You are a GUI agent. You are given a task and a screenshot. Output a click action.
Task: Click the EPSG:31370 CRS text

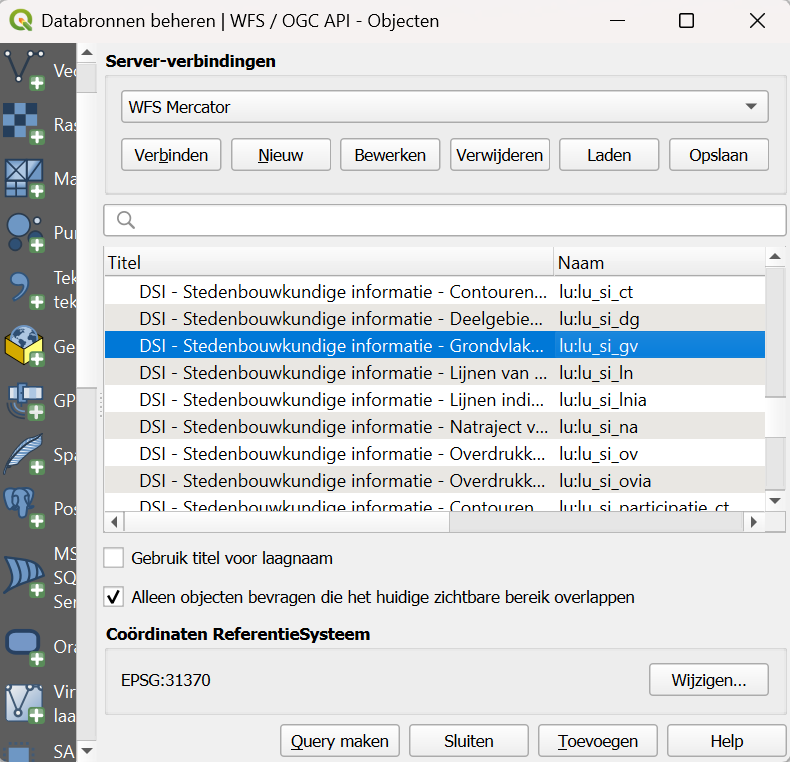click(166, 680)
